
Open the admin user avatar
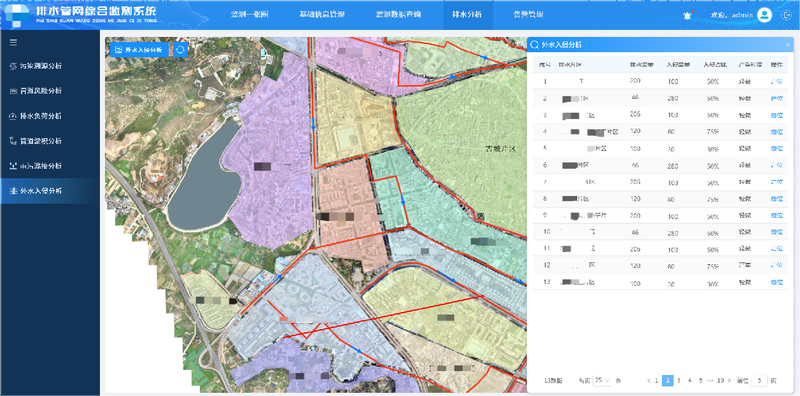(764, 15)
